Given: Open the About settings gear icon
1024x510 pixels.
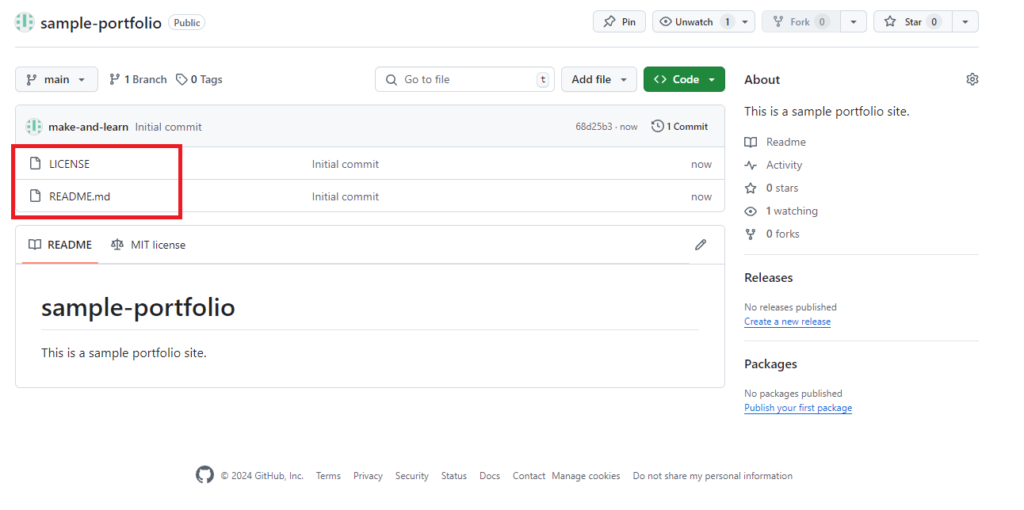Looking at the screenshot, I should (972, 80).
